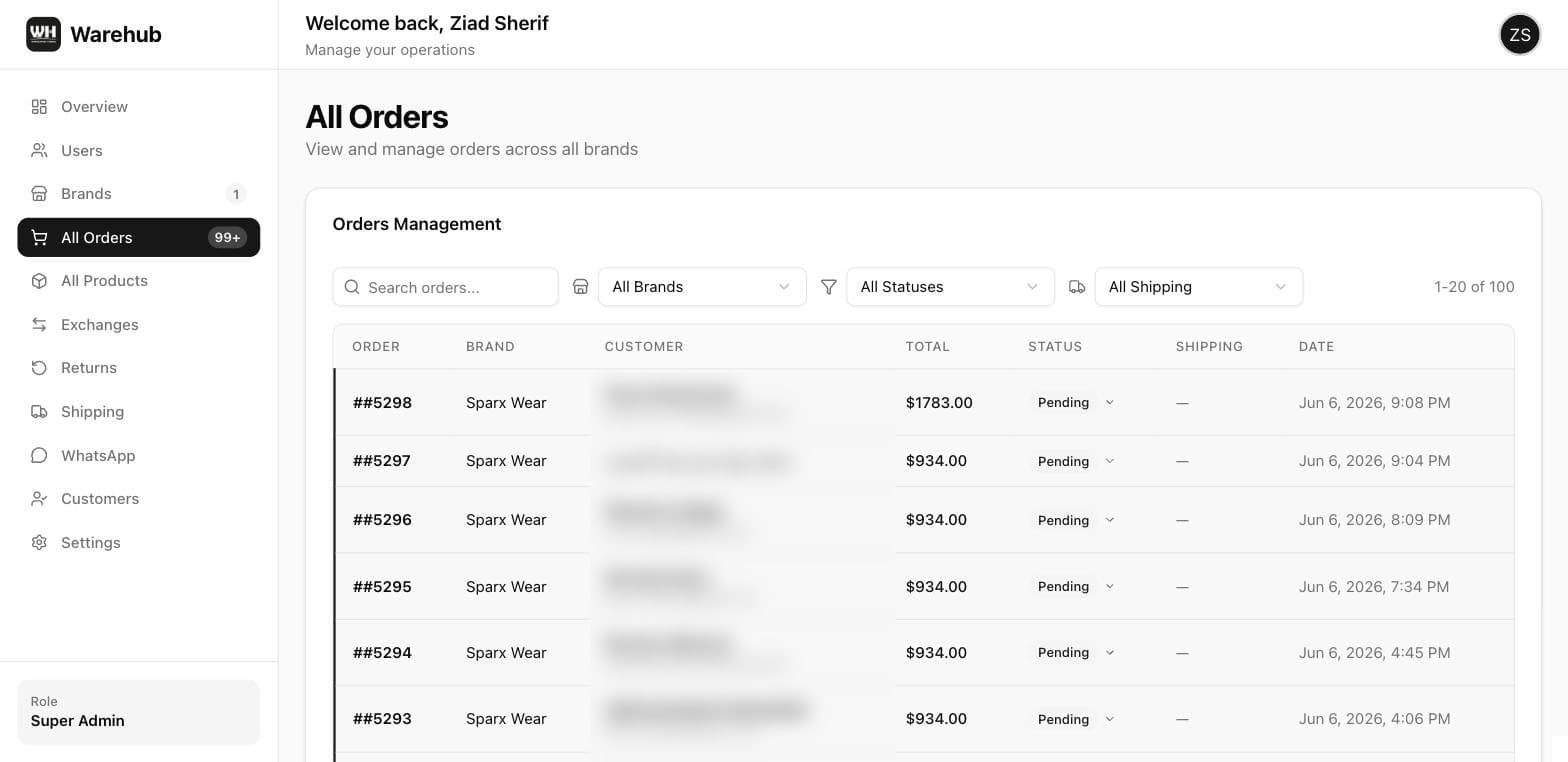Click the DATE column header
The height and width of the screenshot is (762, 1568).
1316,346
